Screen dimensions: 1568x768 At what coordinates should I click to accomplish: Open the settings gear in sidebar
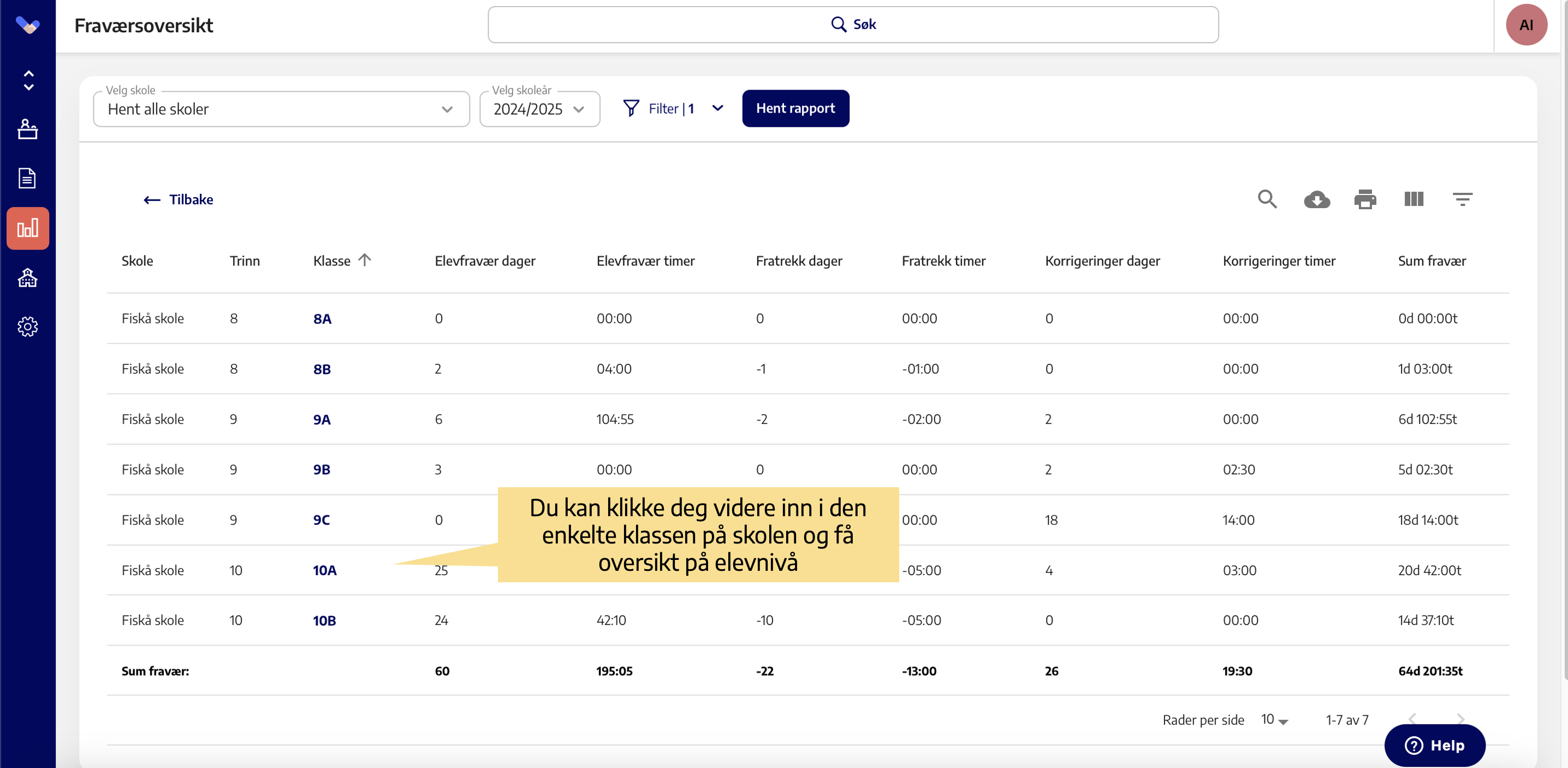pos(27,327)
